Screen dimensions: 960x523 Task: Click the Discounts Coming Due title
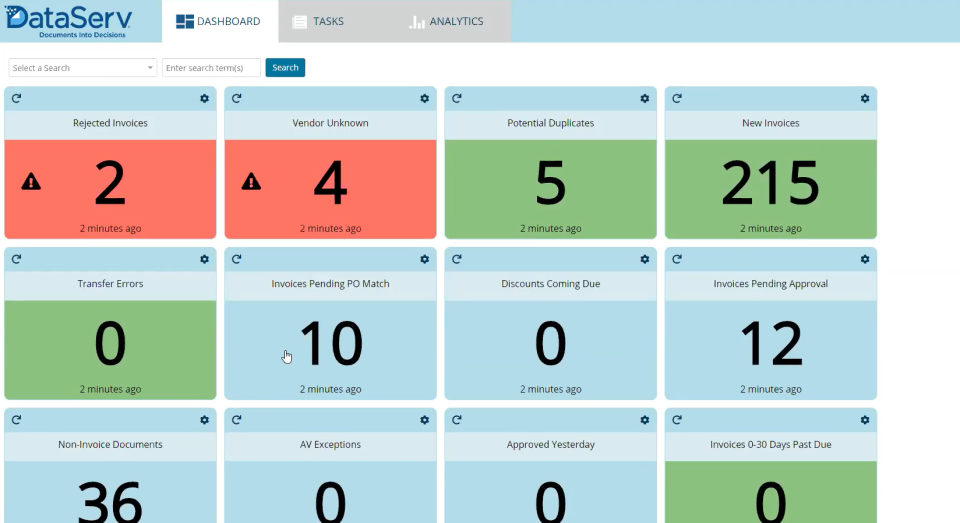[x=550, y=284]
